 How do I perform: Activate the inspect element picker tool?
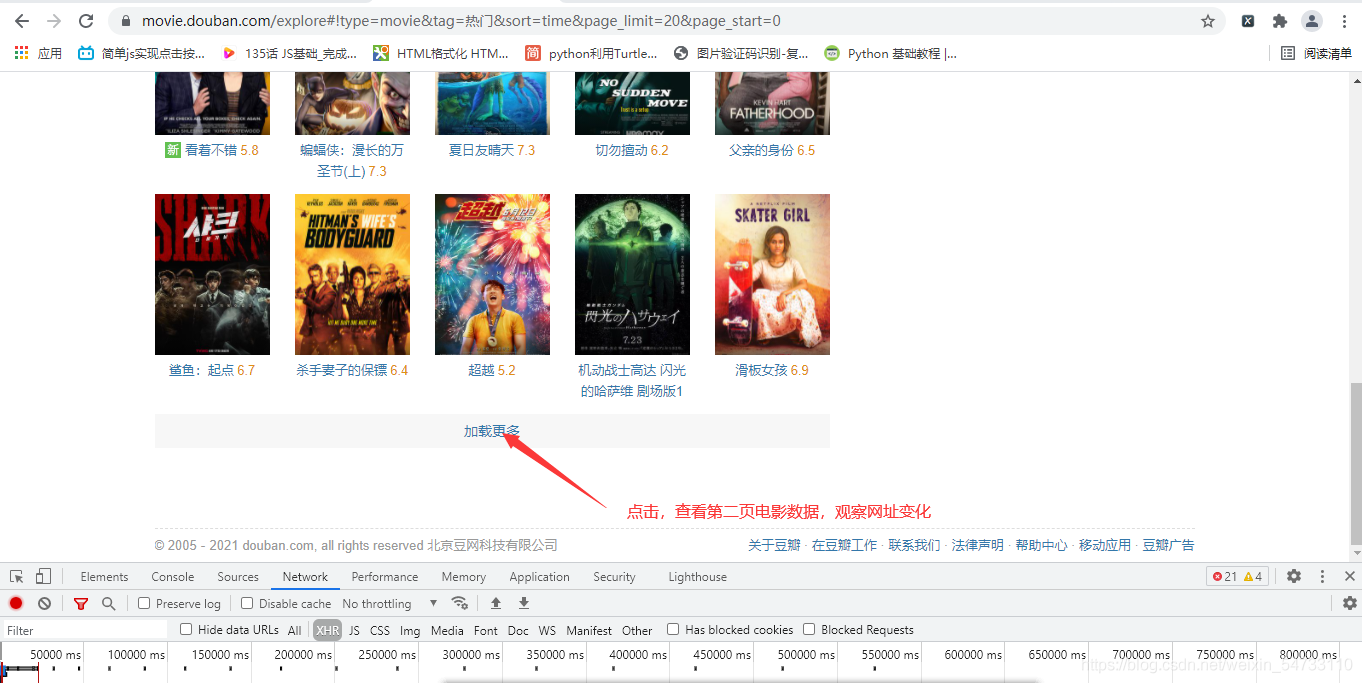click(17, 576)
